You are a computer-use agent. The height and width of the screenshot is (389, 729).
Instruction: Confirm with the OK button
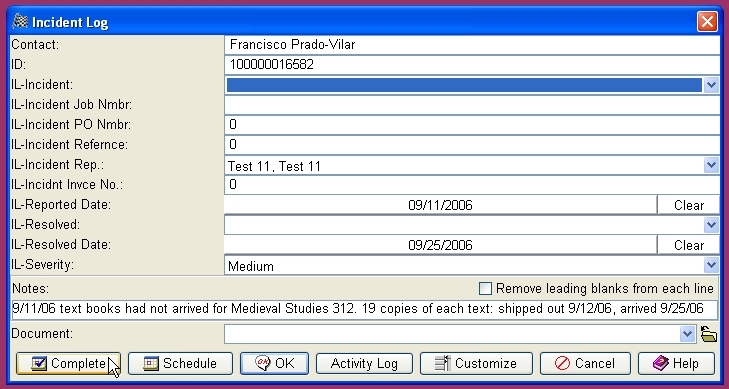pos(274,363)
